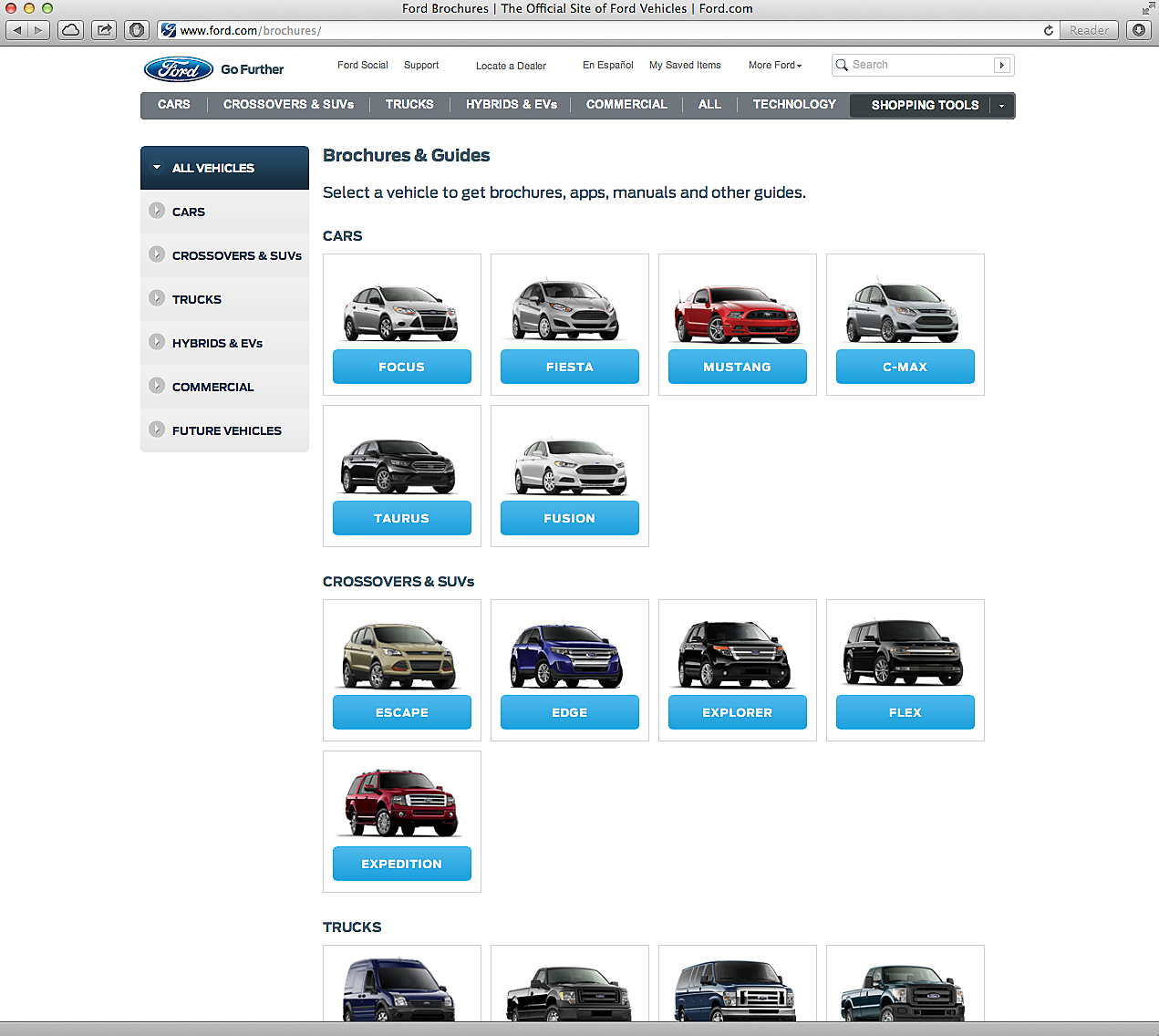Open the TECHNOLOGY nav menu
The width and height of the screenshot is (1159, 1036).
(794, 105)
